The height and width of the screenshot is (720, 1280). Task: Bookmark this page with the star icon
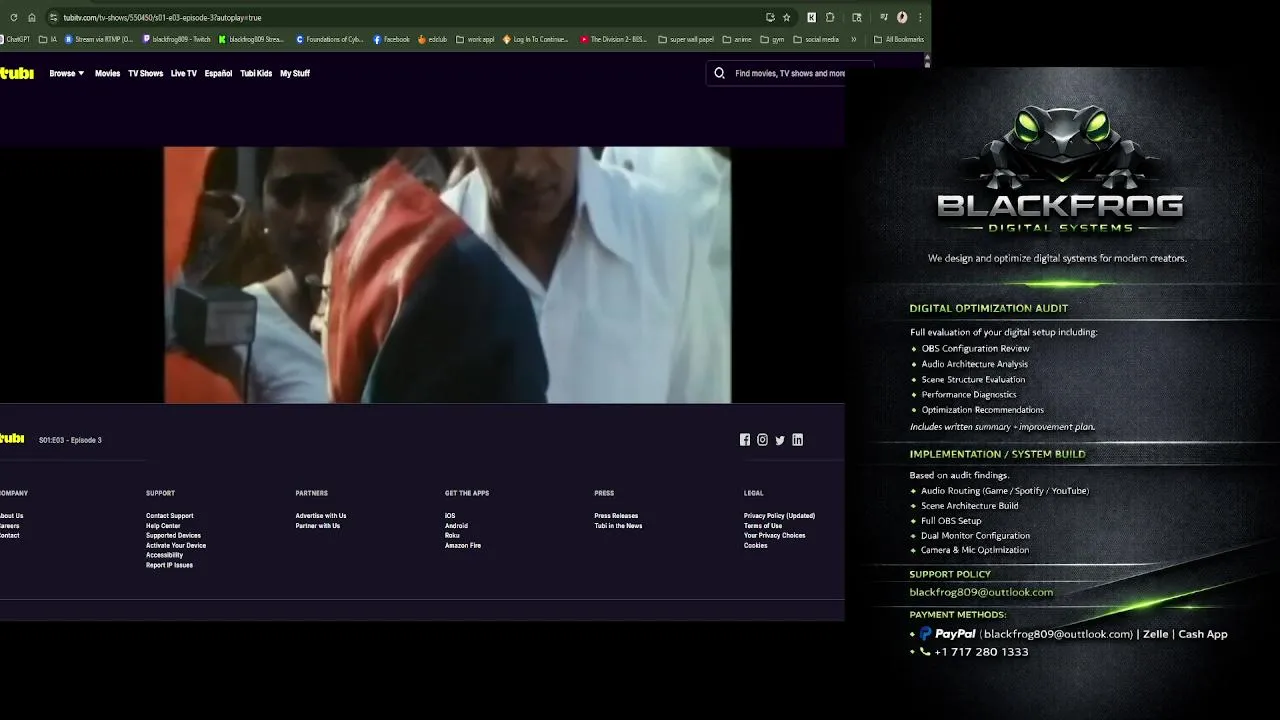(787, 17)
